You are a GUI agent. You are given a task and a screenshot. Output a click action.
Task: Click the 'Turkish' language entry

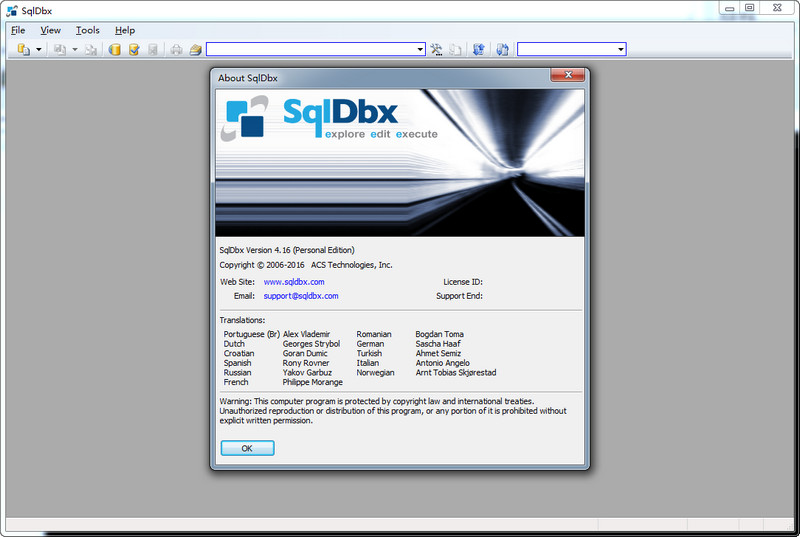(369, 353)
